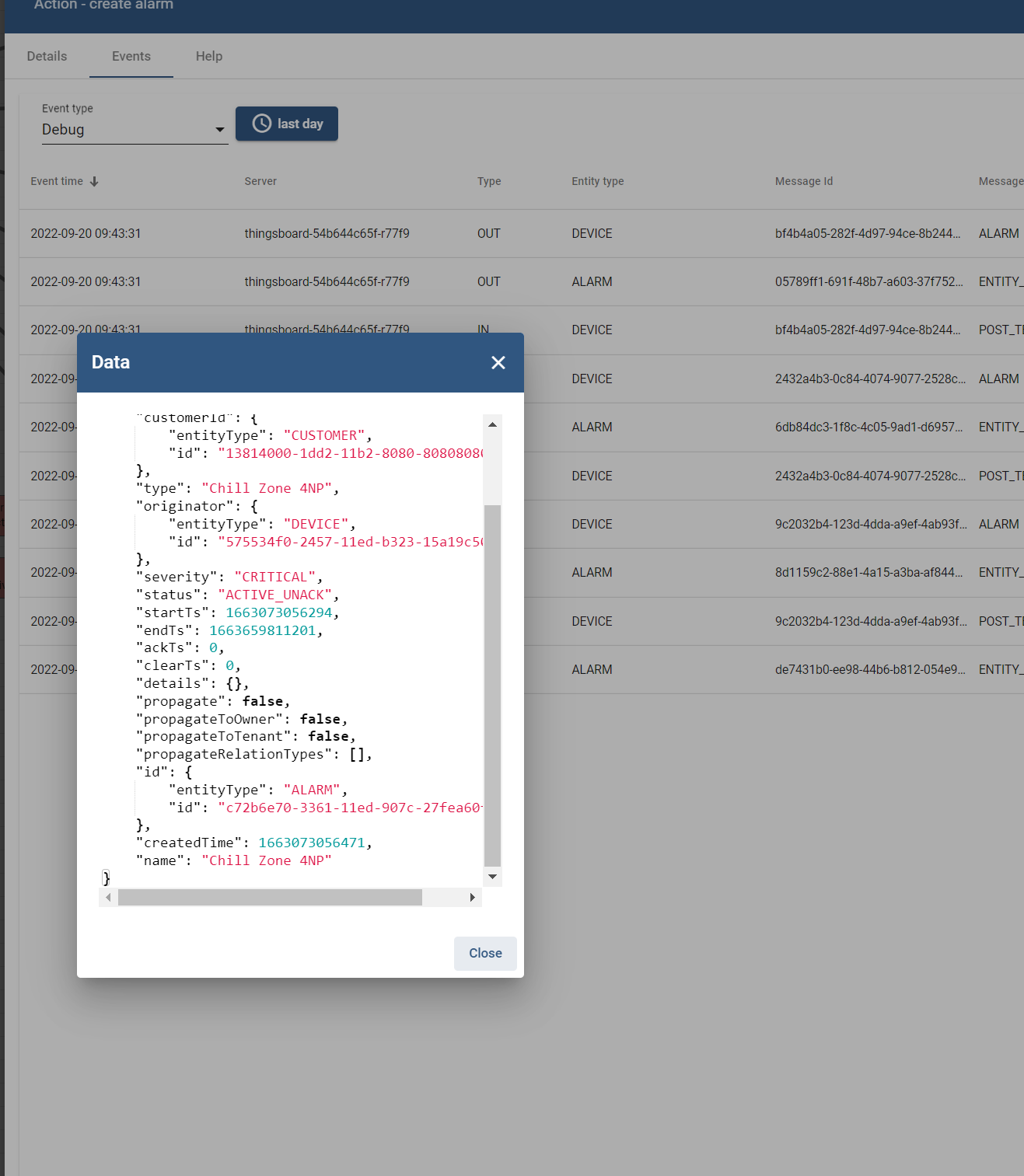Open the Event type dropdown arrow
This screenshot has height=1176, width=1024.
point(220,129)
